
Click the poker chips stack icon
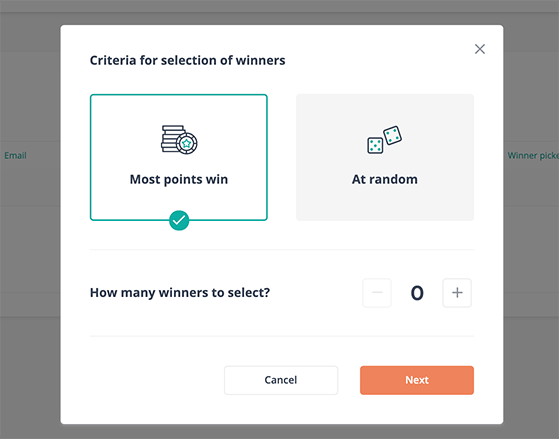click(x=179, y=140)
